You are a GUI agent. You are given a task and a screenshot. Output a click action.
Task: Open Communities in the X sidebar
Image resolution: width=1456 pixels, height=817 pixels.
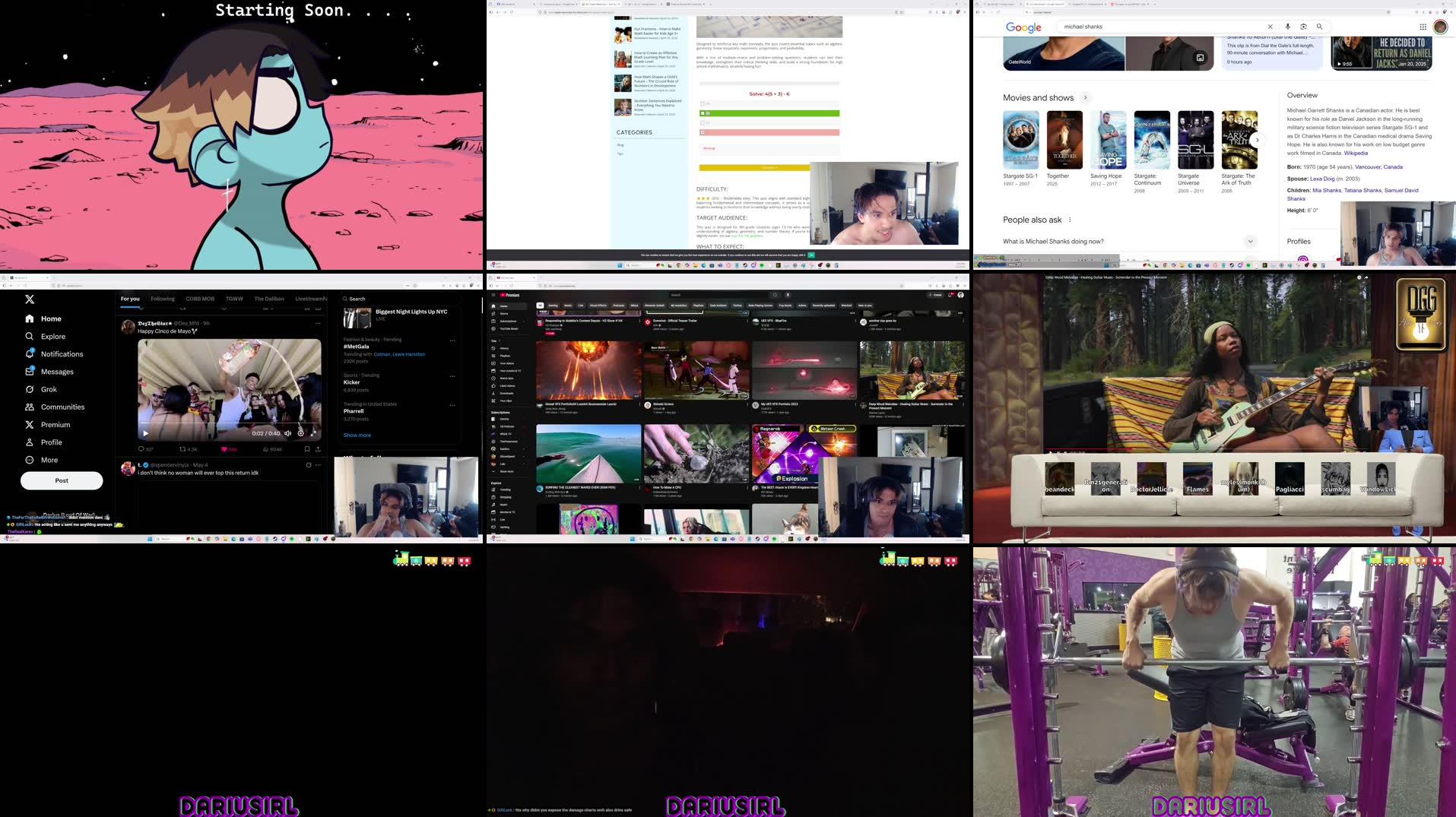point(54,407)
